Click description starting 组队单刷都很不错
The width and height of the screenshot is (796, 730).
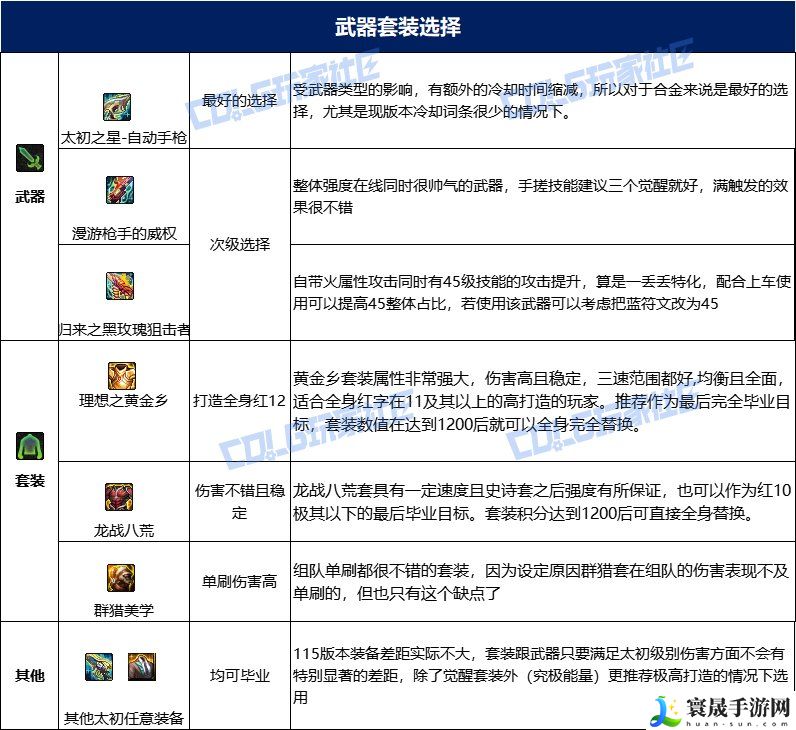(541, 582)
